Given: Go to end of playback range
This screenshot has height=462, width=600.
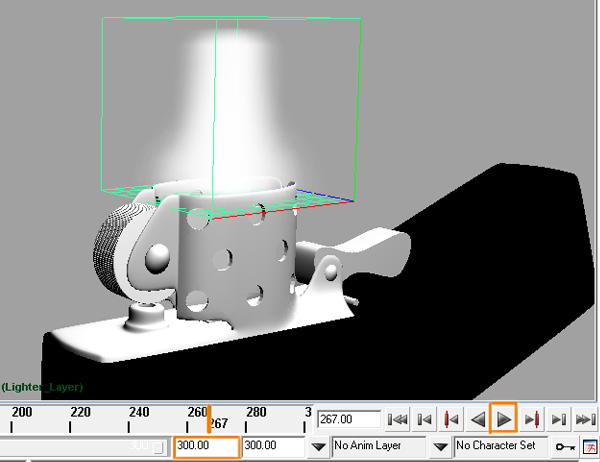Looking at the screenshot, I should (x=585, y=420).
